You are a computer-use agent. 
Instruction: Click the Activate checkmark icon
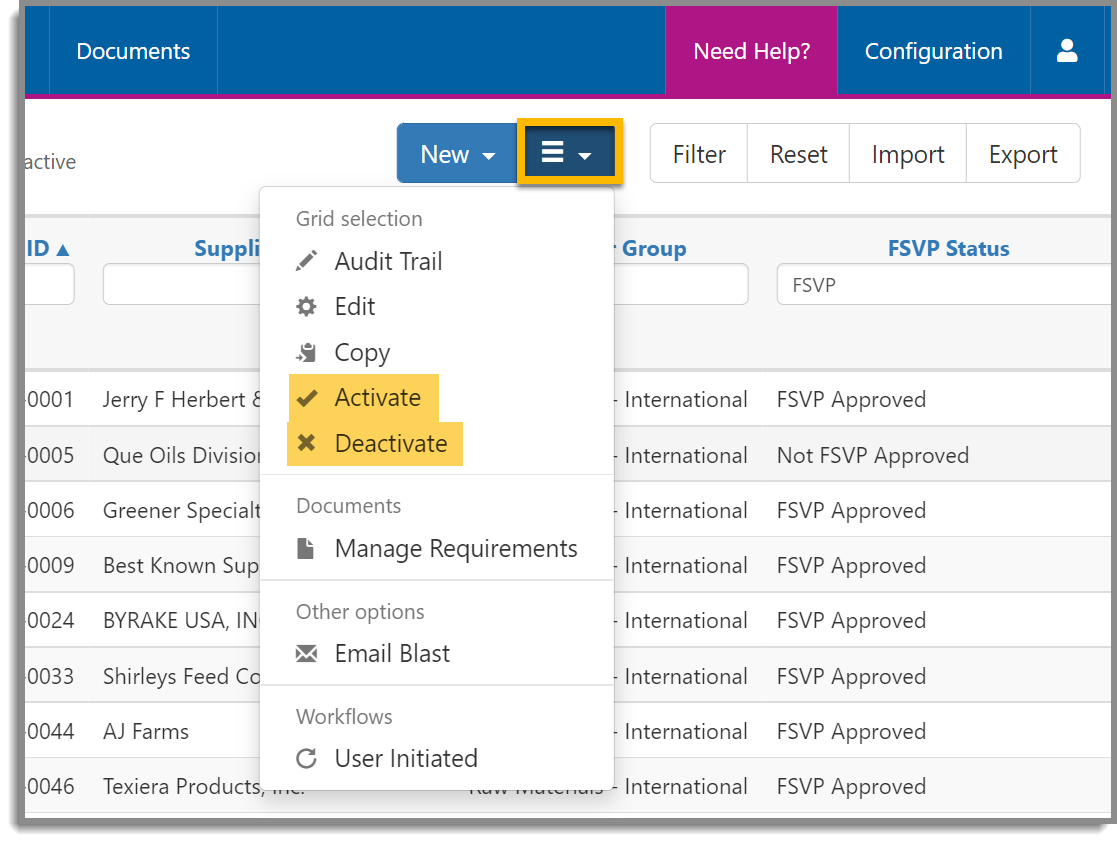click(x=306, y=397)
